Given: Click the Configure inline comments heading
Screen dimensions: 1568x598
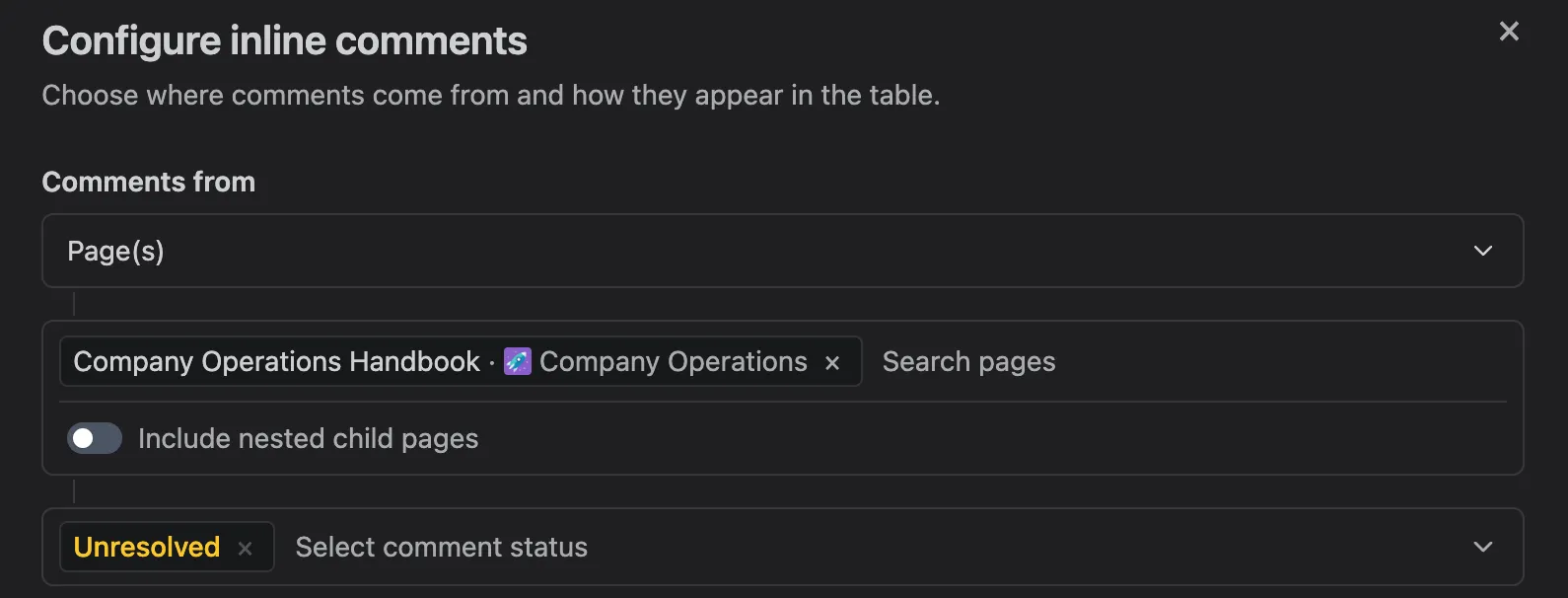Looking at the screenshot, I should click(285, 41).
